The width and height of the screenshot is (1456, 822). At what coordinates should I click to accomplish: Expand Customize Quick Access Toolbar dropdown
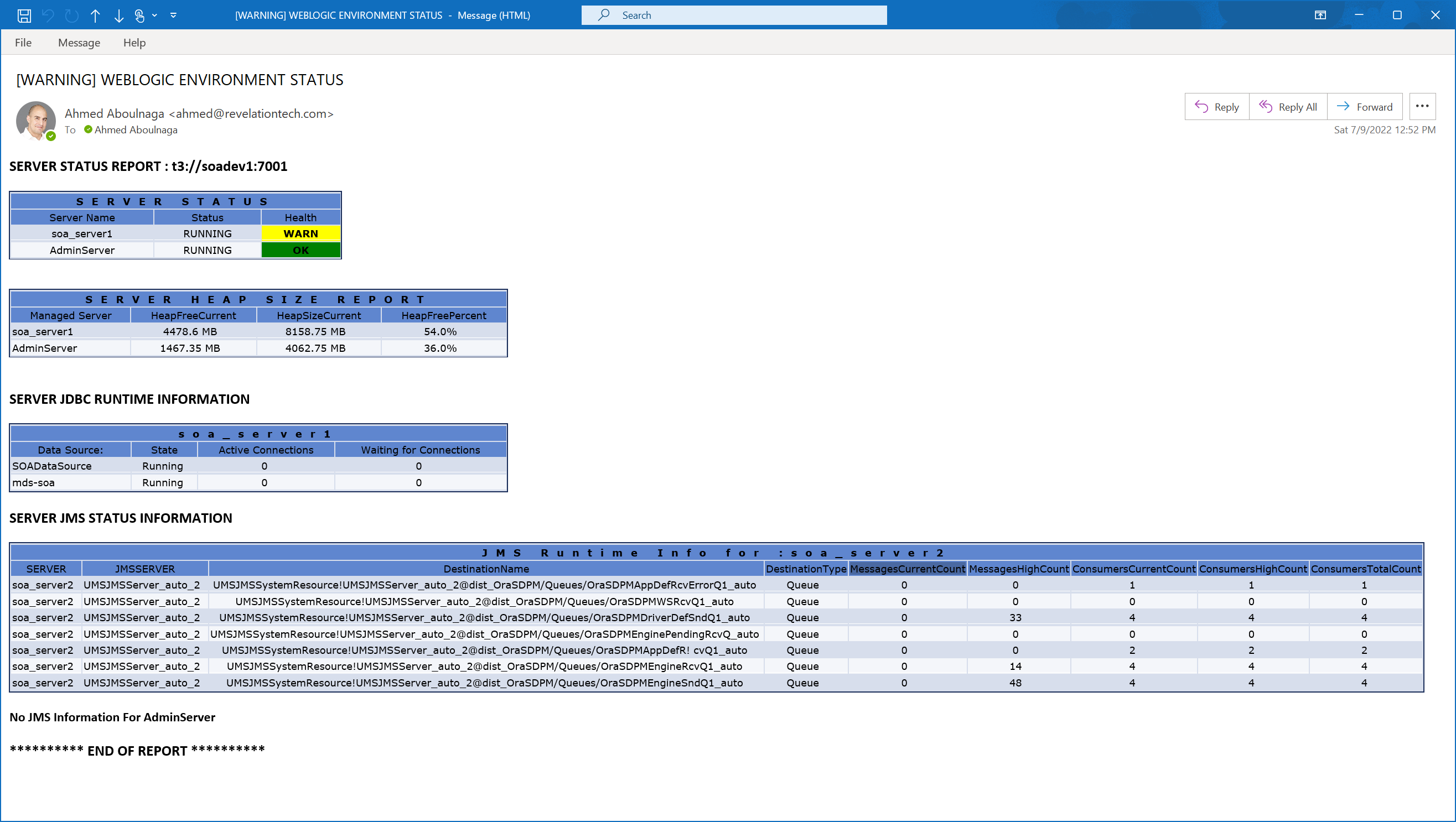pos(174,15)
